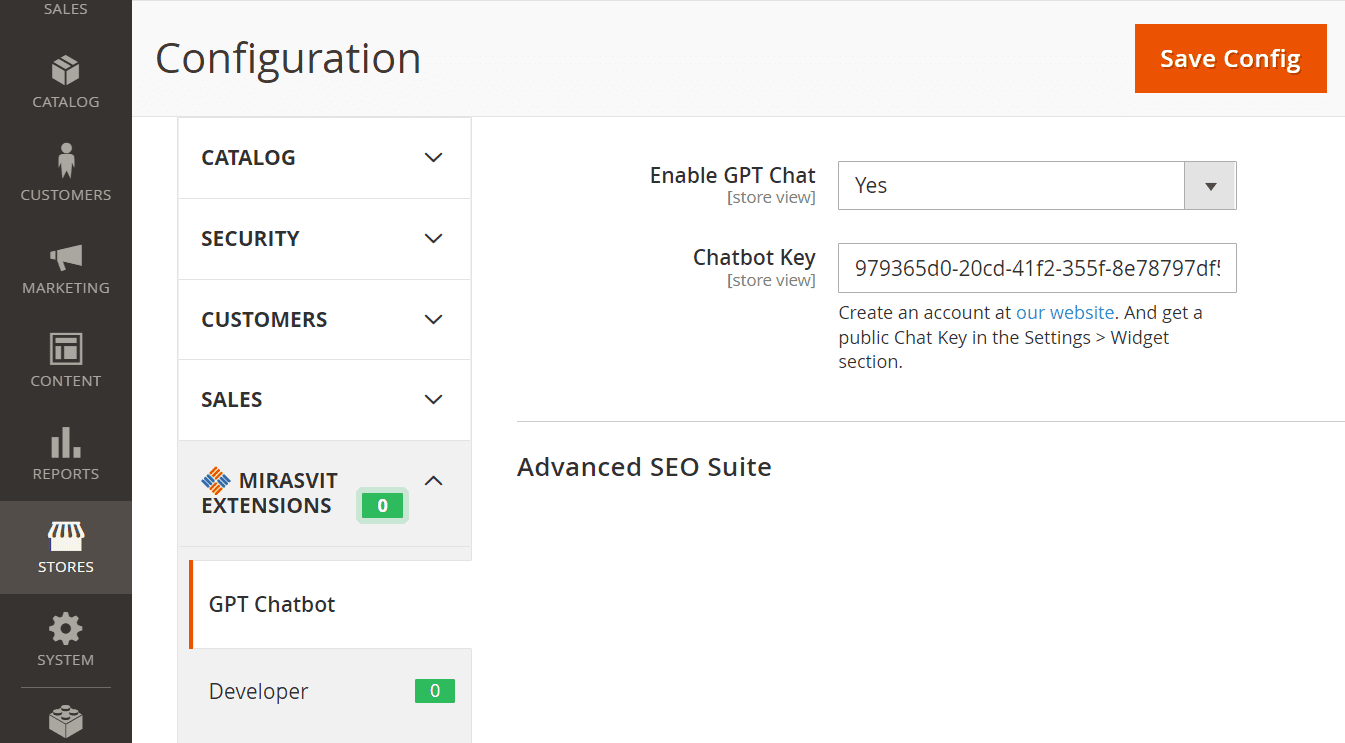Screen dimensions: 1345x743
Task: Click the Mirasvit logo icon
Action: (x=216, y=481)
